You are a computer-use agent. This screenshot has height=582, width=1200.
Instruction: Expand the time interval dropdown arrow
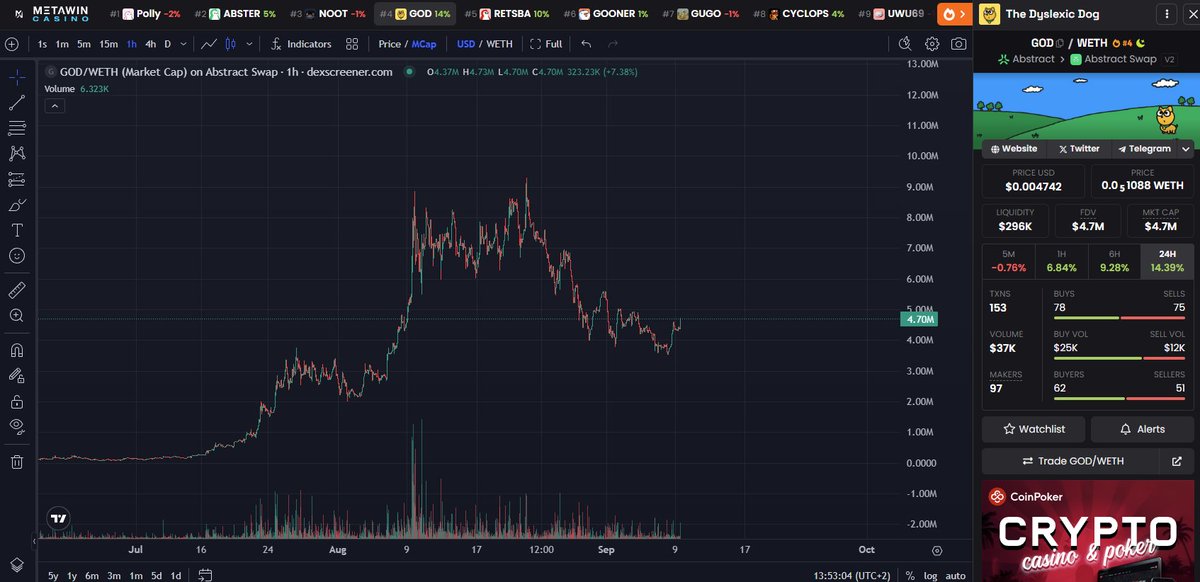coord(182,44)
